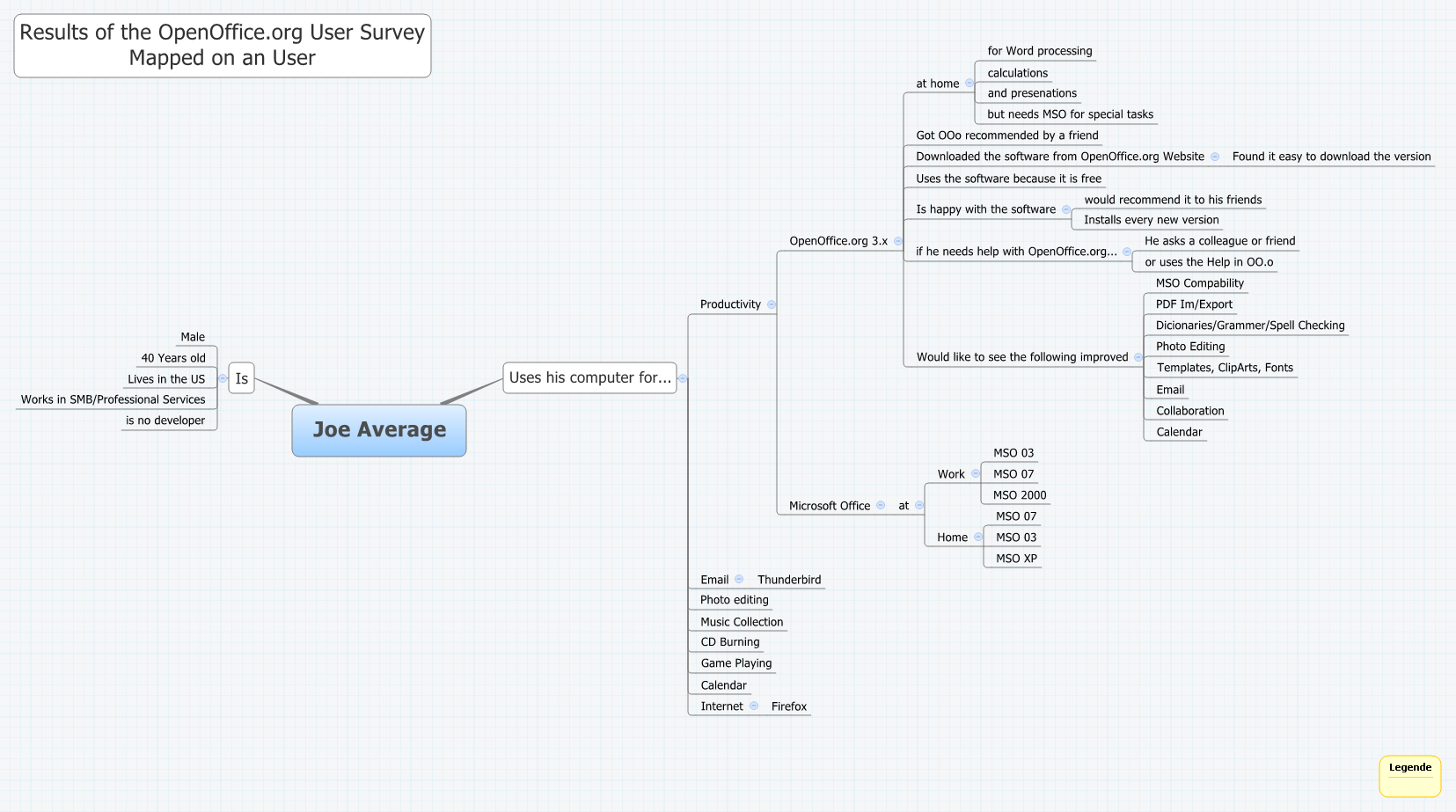Select the Joe Average central topic
The width and height of the screenshot is (1456, 812).
(379, 430)
